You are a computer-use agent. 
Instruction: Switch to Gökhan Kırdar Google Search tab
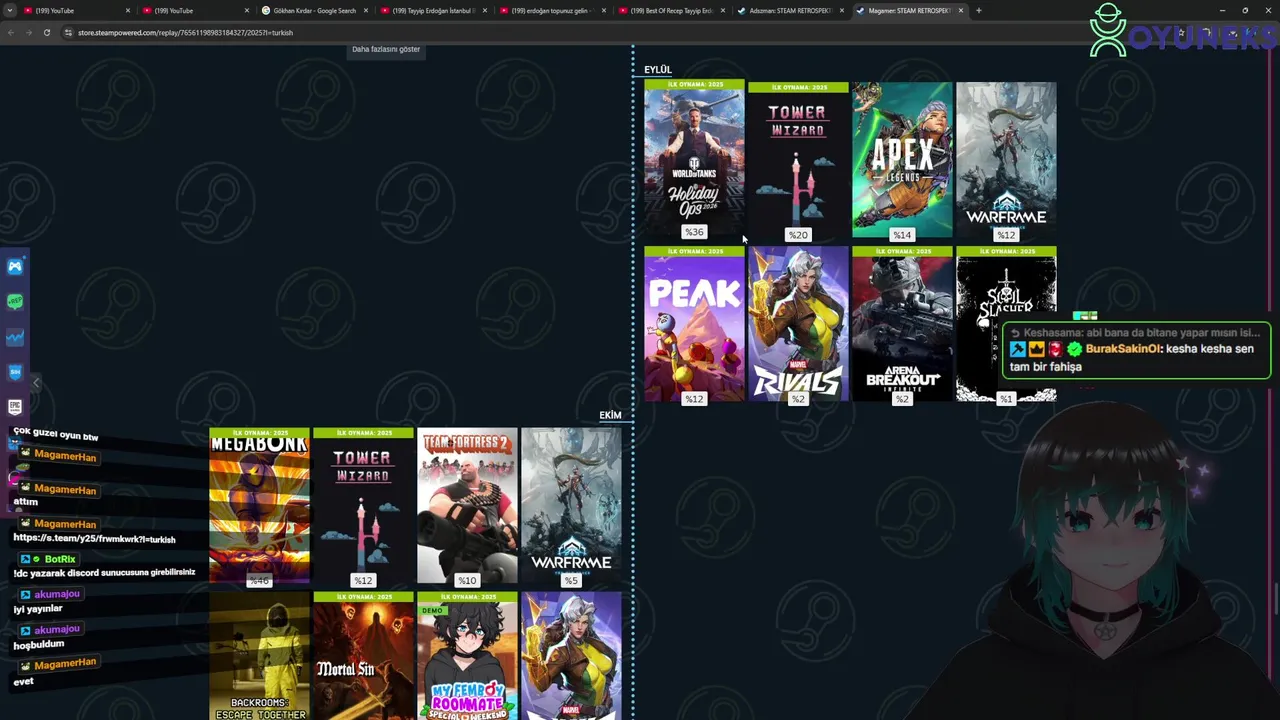tap(314, 10)
